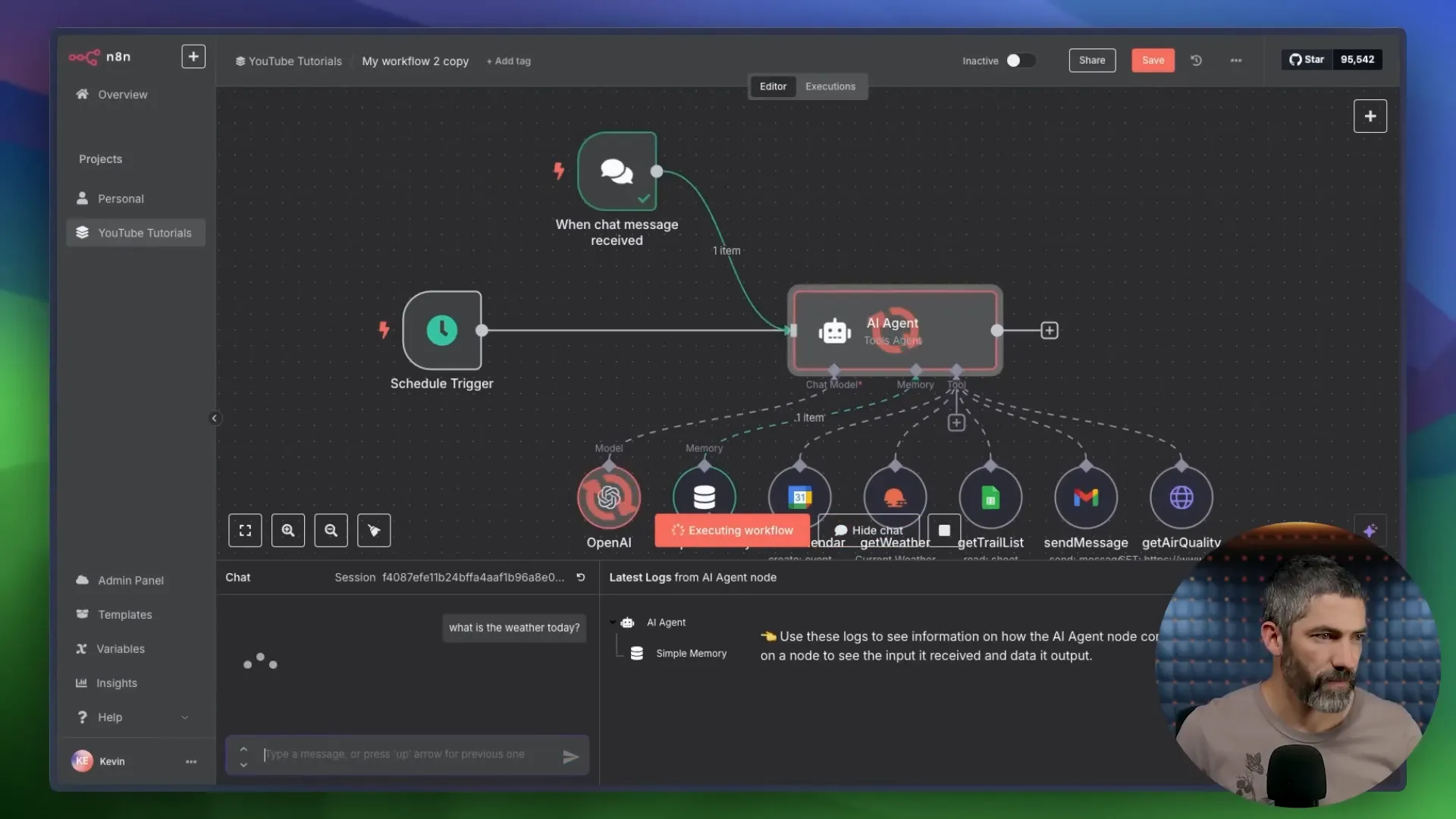Switch to the Editor tab
The image size is (1456, 819).
(x=773, y=86)
